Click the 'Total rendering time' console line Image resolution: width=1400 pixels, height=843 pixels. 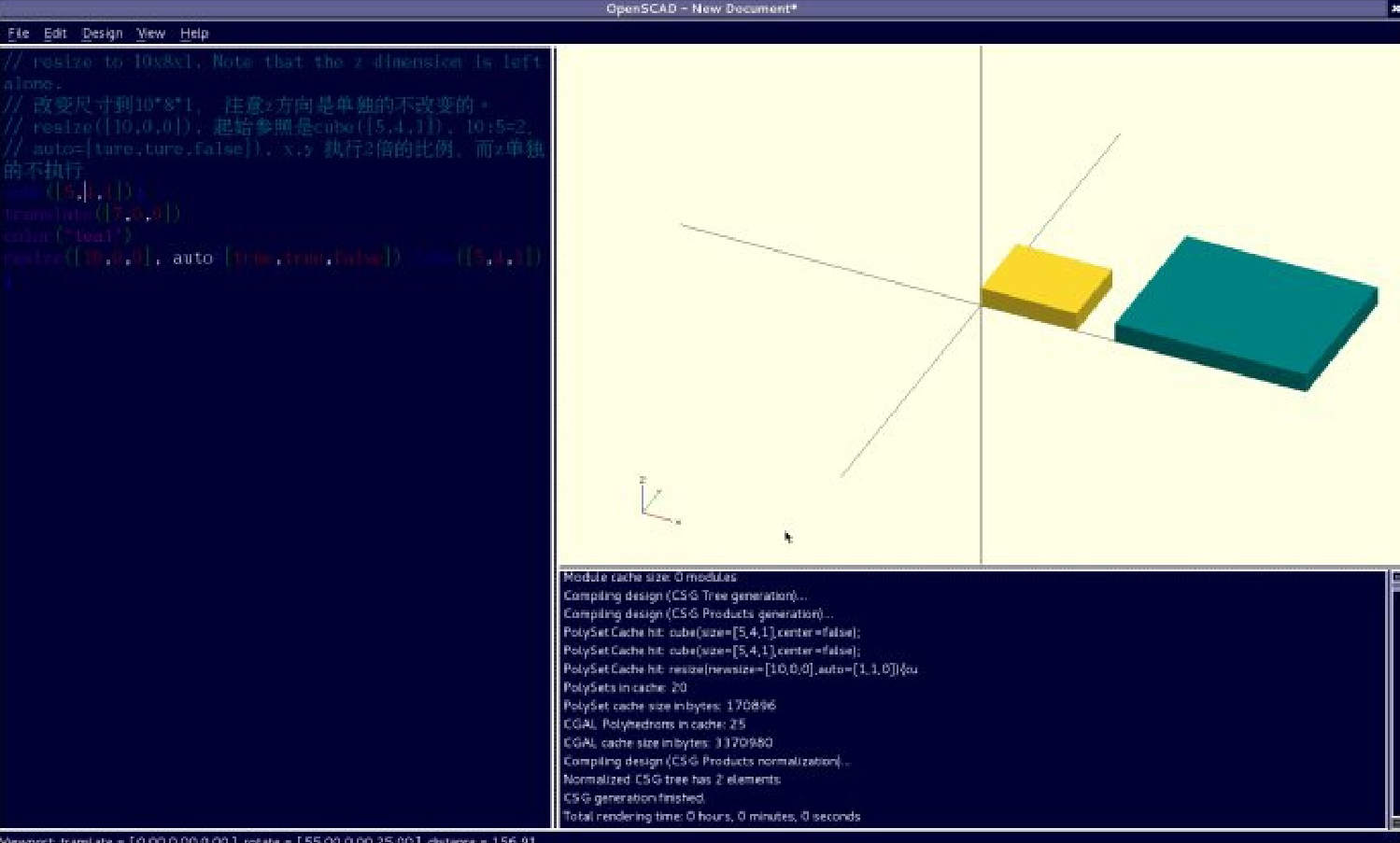pos(711,817)
